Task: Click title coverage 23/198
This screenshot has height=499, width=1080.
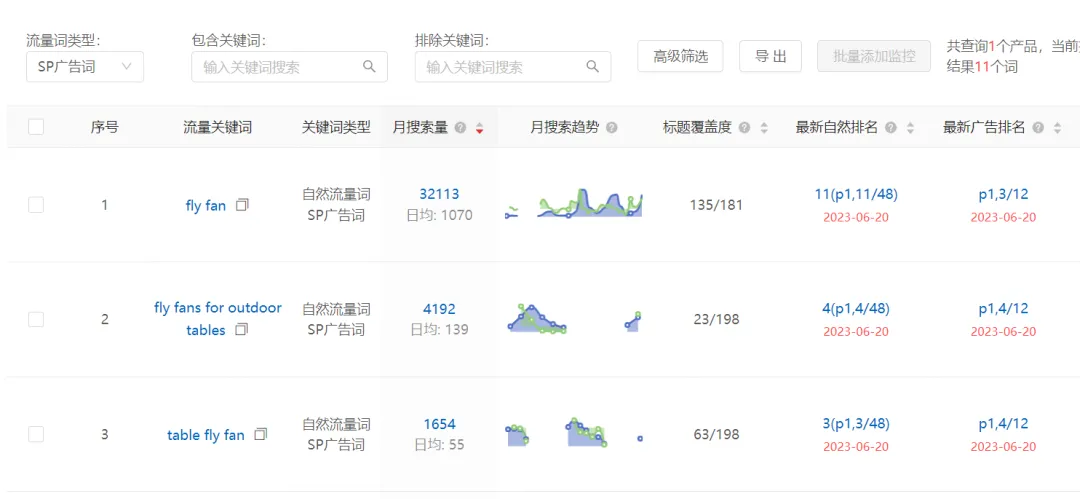Action: (716, 319)
